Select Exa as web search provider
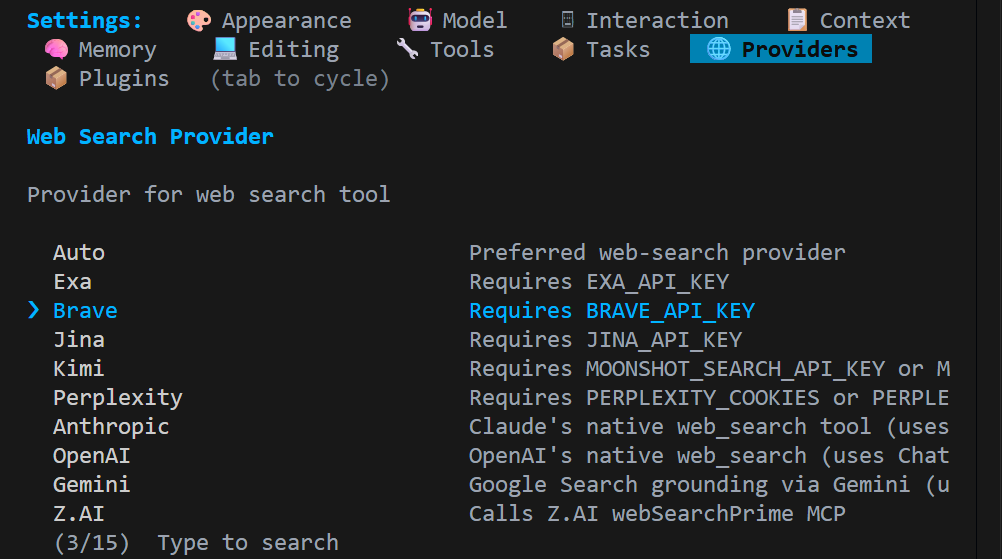The height and width of the screenshot is (559, 1002). [72, 282]
